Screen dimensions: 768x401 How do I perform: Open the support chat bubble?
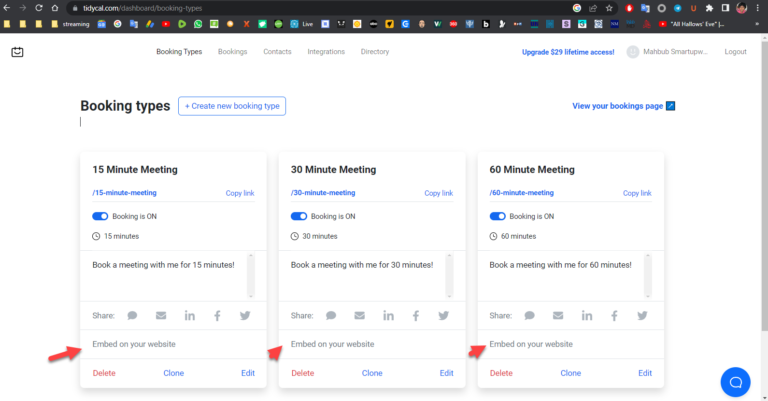[735, 382]
